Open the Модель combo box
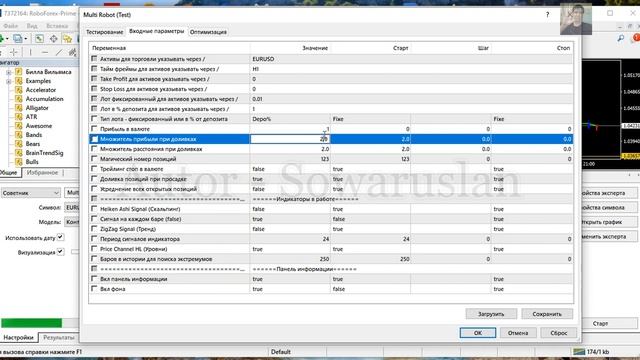The image size is (640, 360). point(72,222)
